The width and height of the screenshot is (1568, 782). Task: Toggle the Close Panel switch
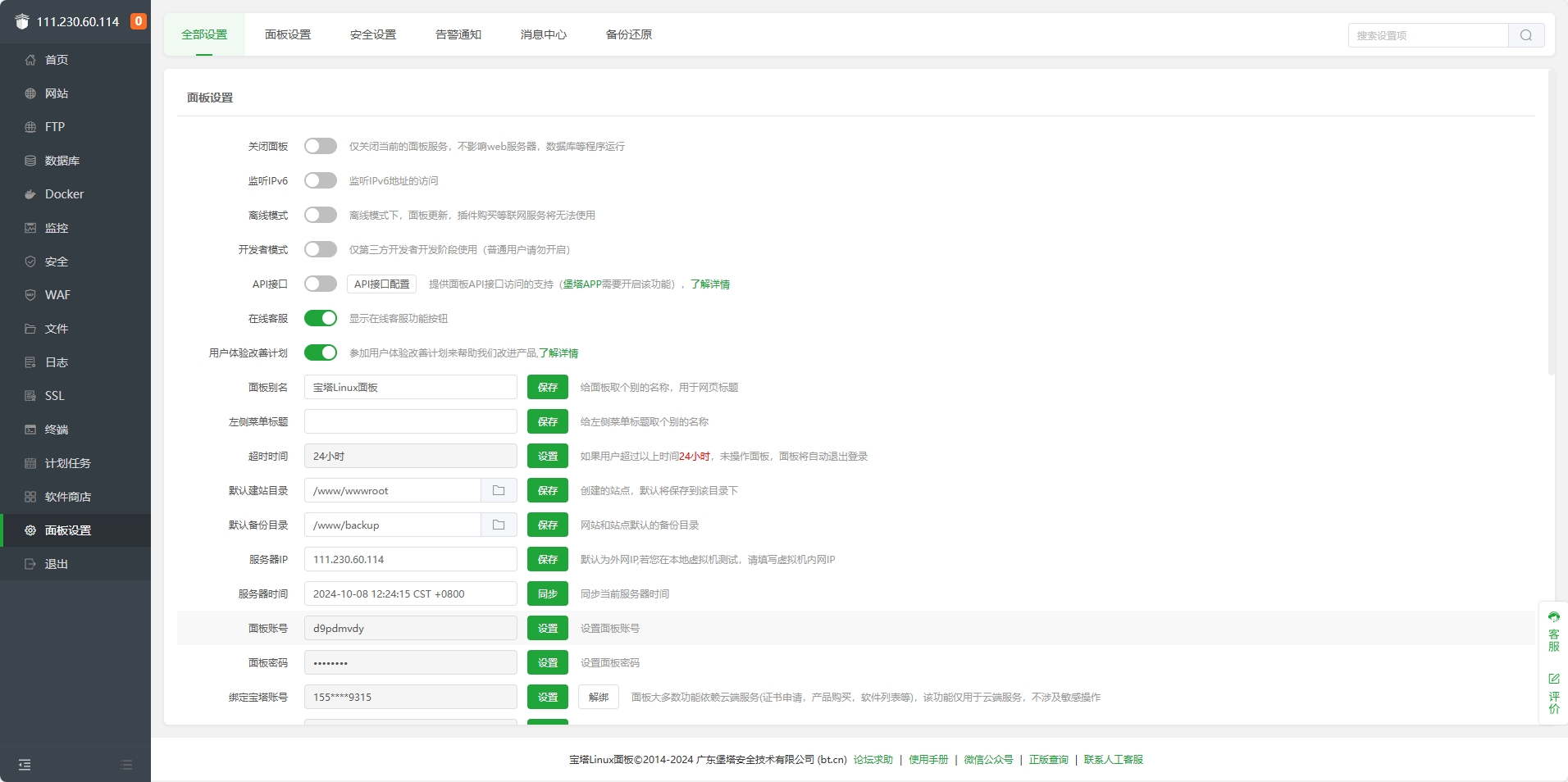320,146
